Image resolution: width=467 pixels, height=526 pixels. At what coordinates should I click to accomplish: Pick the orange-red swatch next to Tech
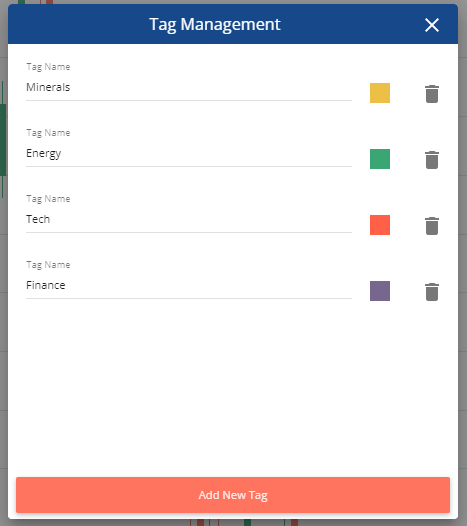point(380,225)
